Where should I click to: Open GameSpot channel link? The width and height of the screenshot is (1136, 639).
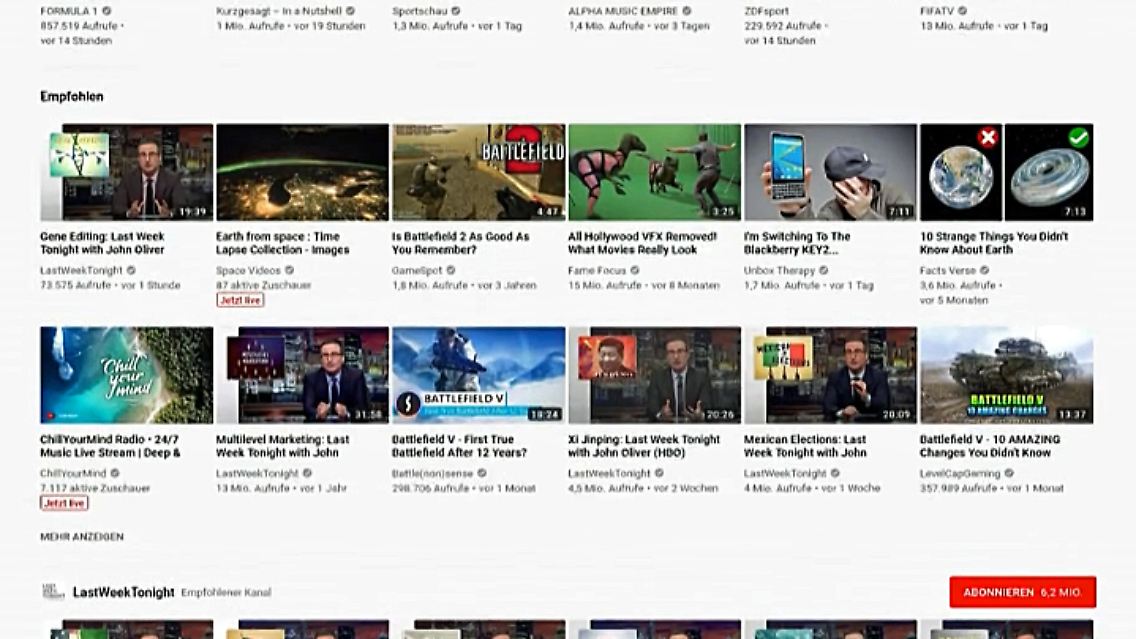click(417, 270)
